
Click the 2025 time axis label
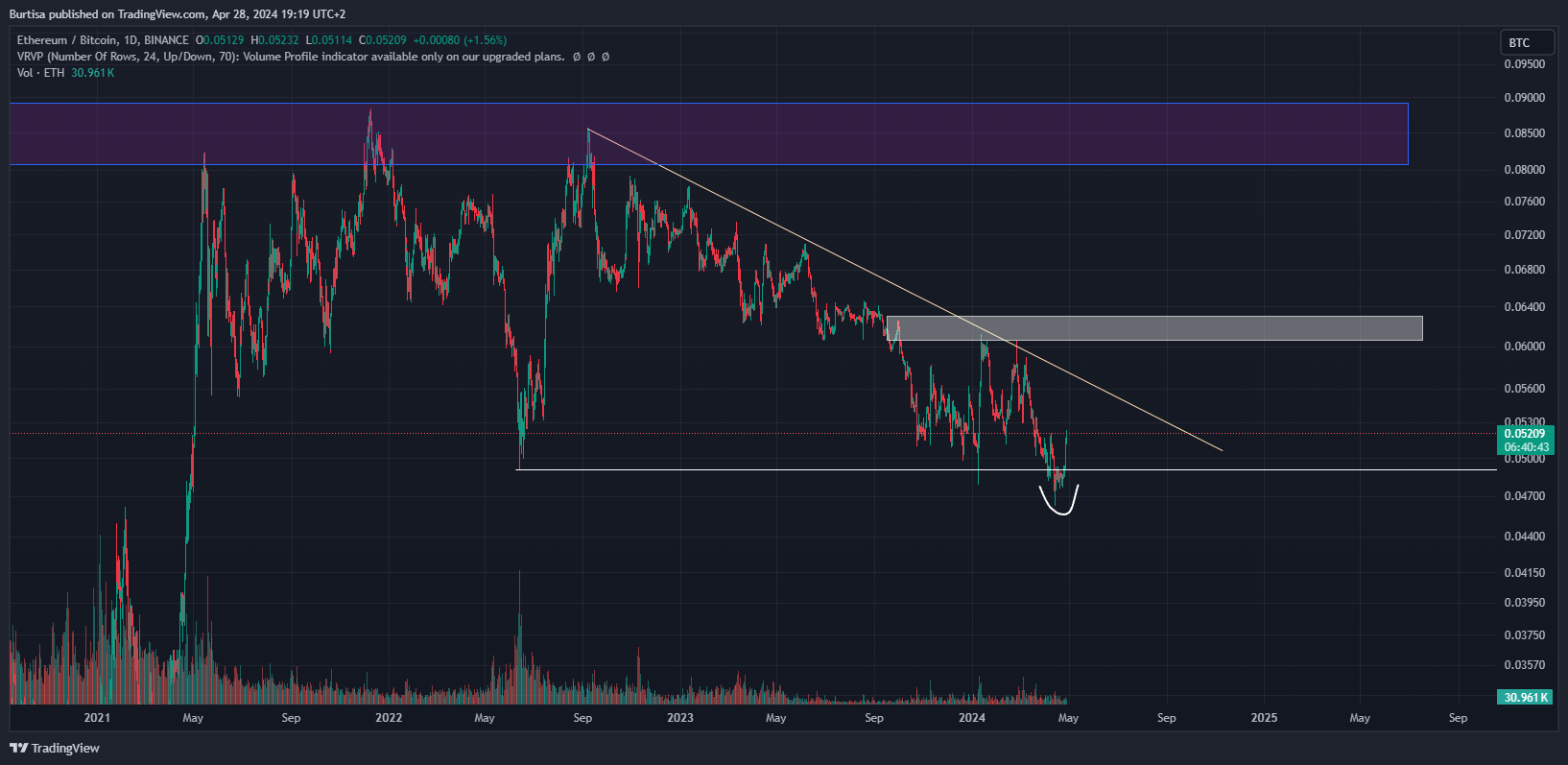point(1264,718)
